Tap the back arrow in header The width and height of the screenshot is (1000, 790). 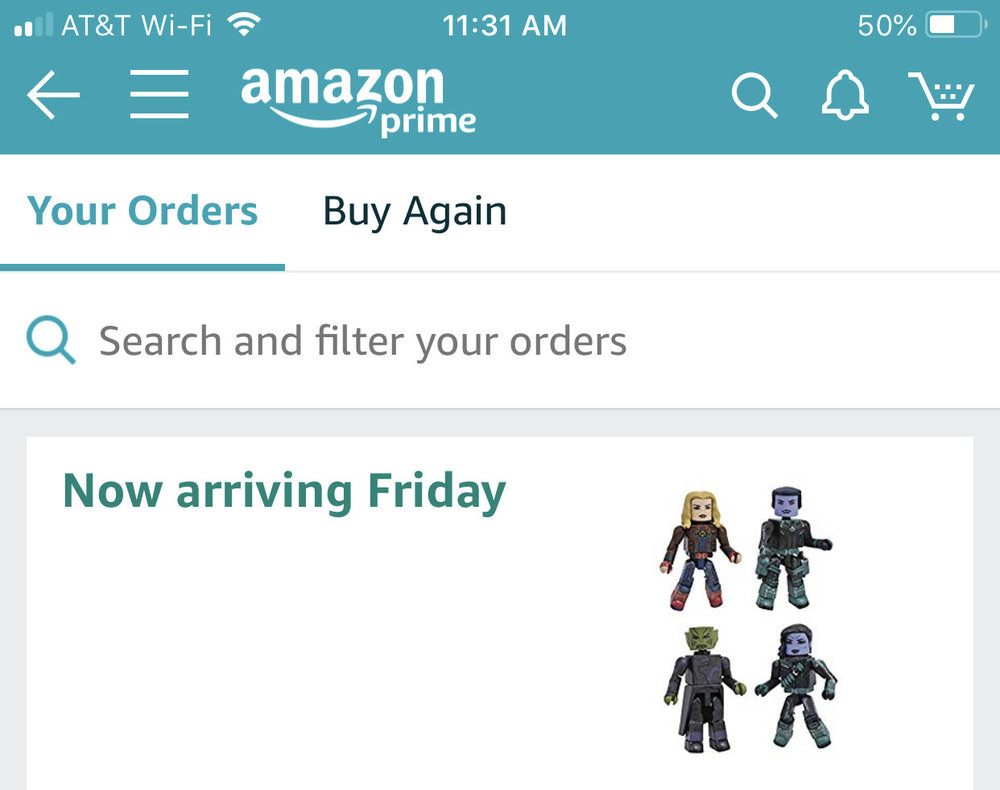[x=53, y=97]
